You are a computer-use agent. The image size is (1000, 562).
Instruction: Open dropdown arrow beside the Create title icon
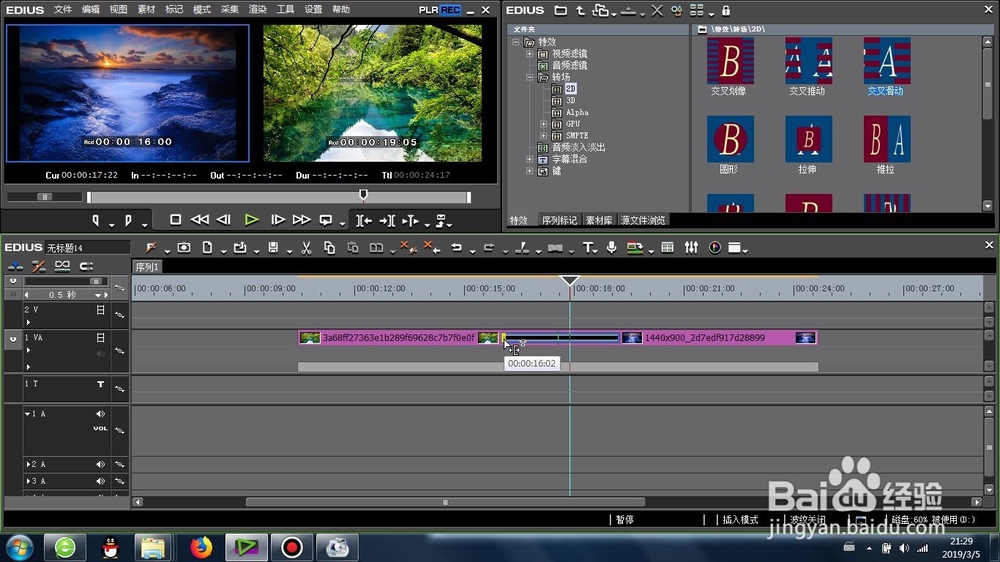[596, 251]
